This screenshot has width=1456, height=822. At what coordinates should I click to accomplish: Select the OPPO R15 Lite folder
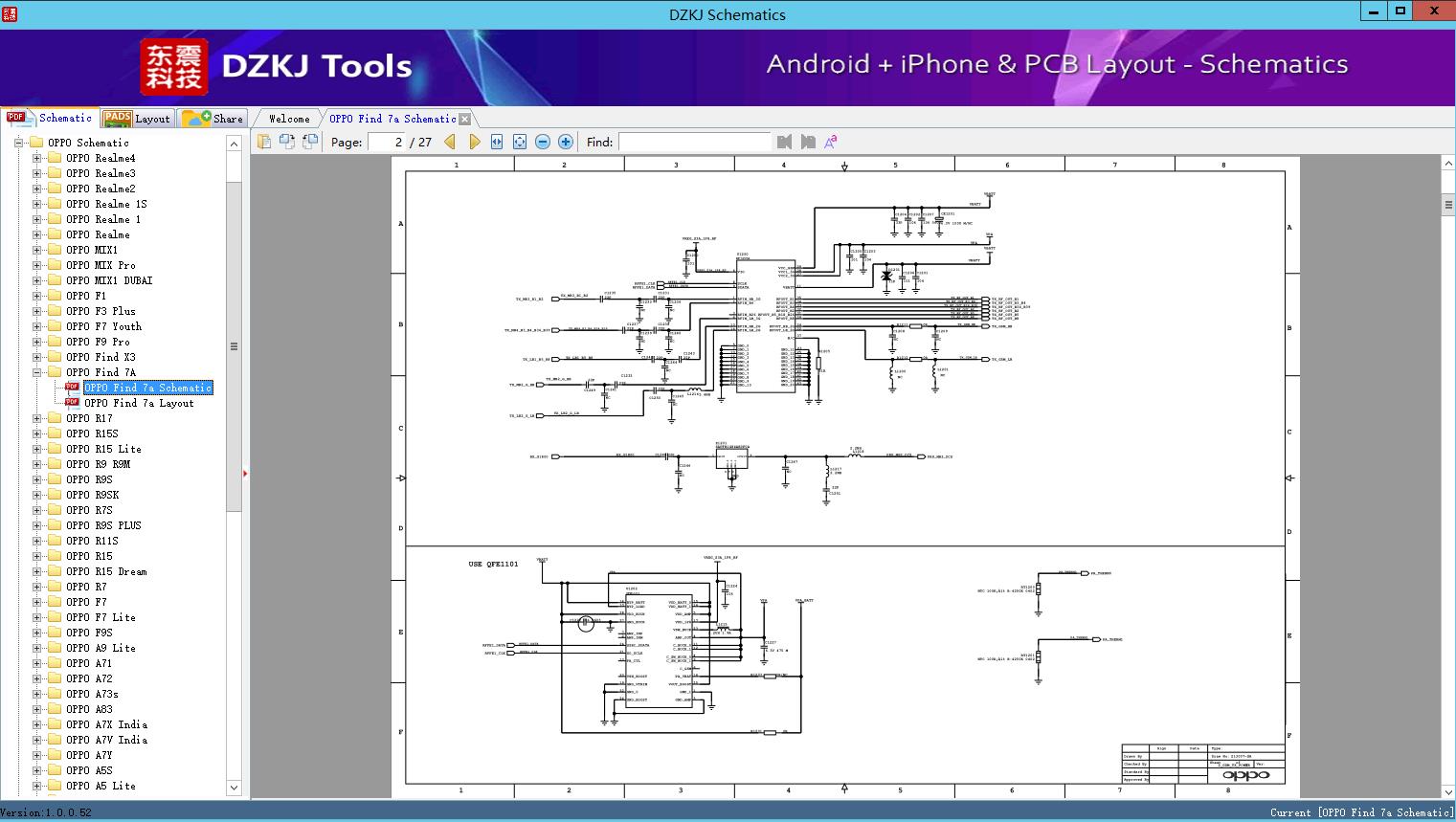point(103,449)
